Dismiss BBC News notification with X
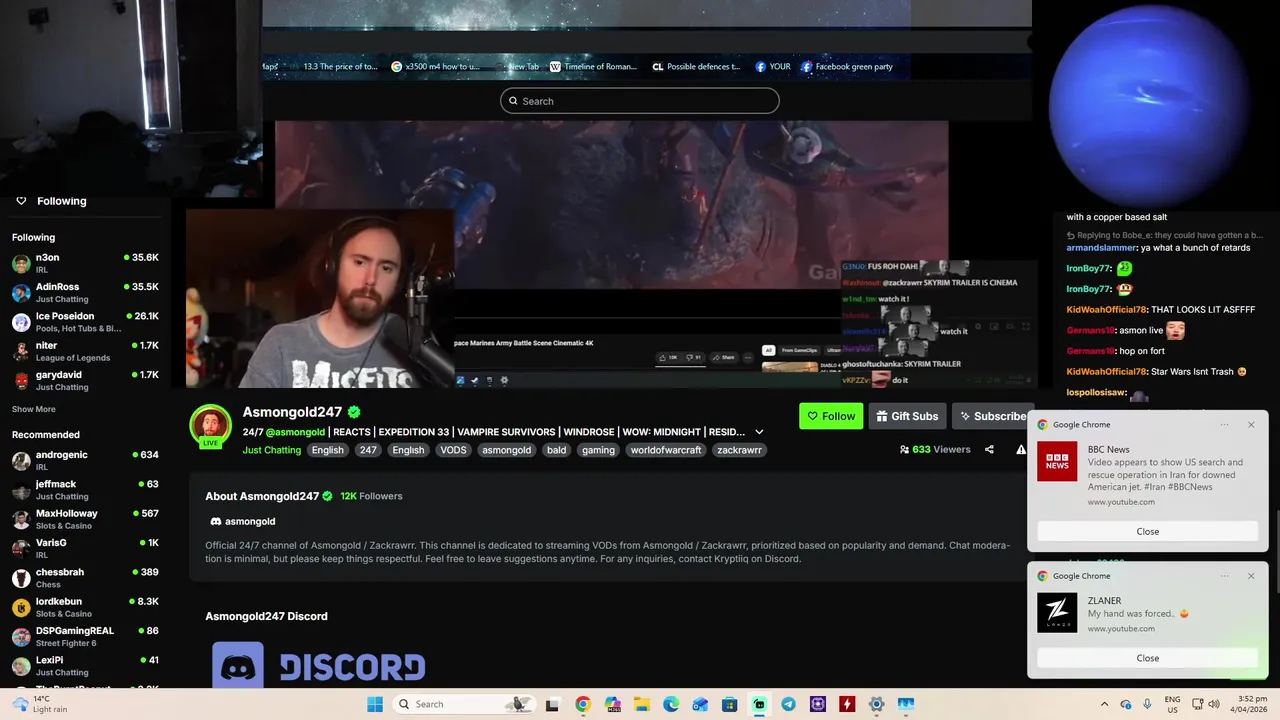The image size is (1280, 720). 1251,424
